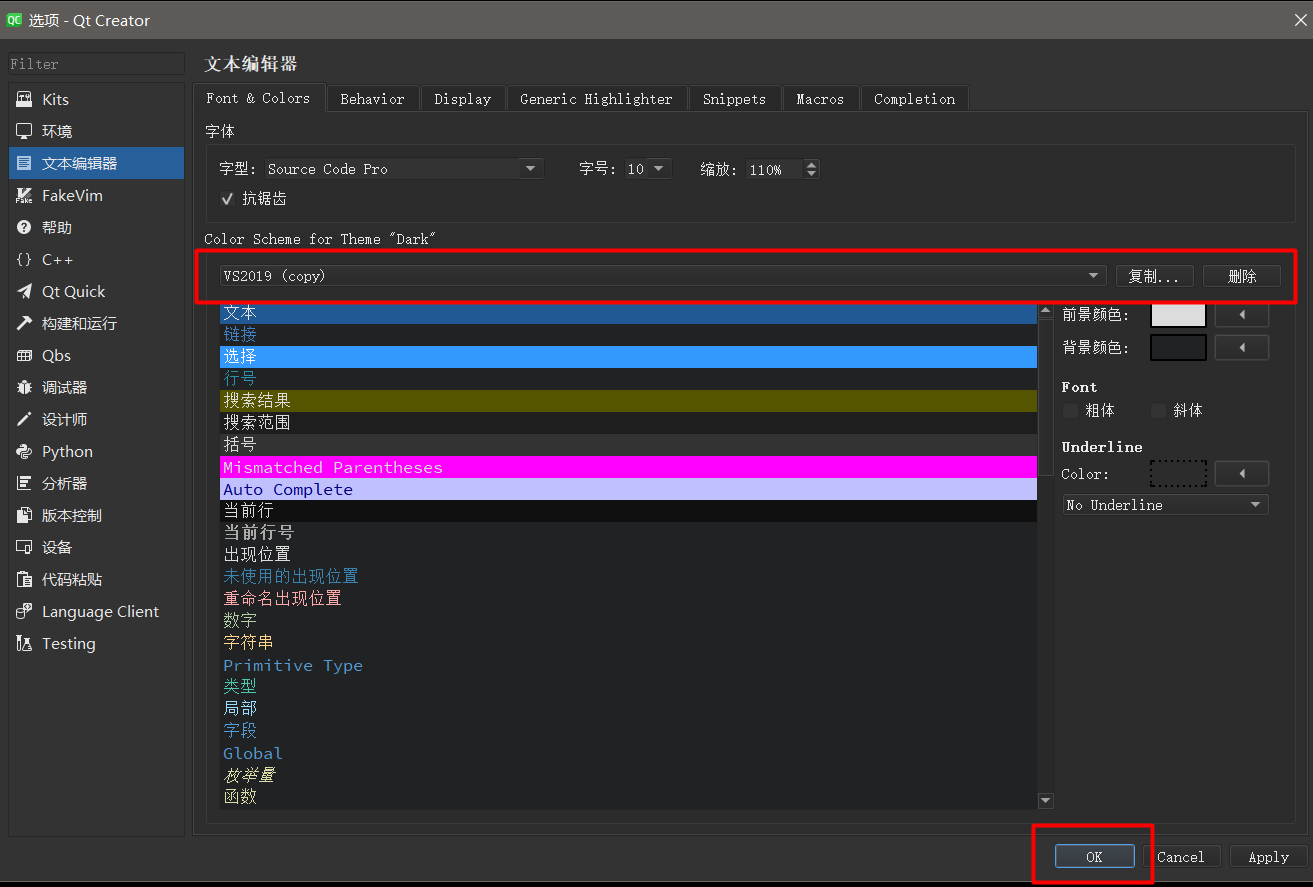Reset 背景颜色 with its arrow button

pos(1242,347)
